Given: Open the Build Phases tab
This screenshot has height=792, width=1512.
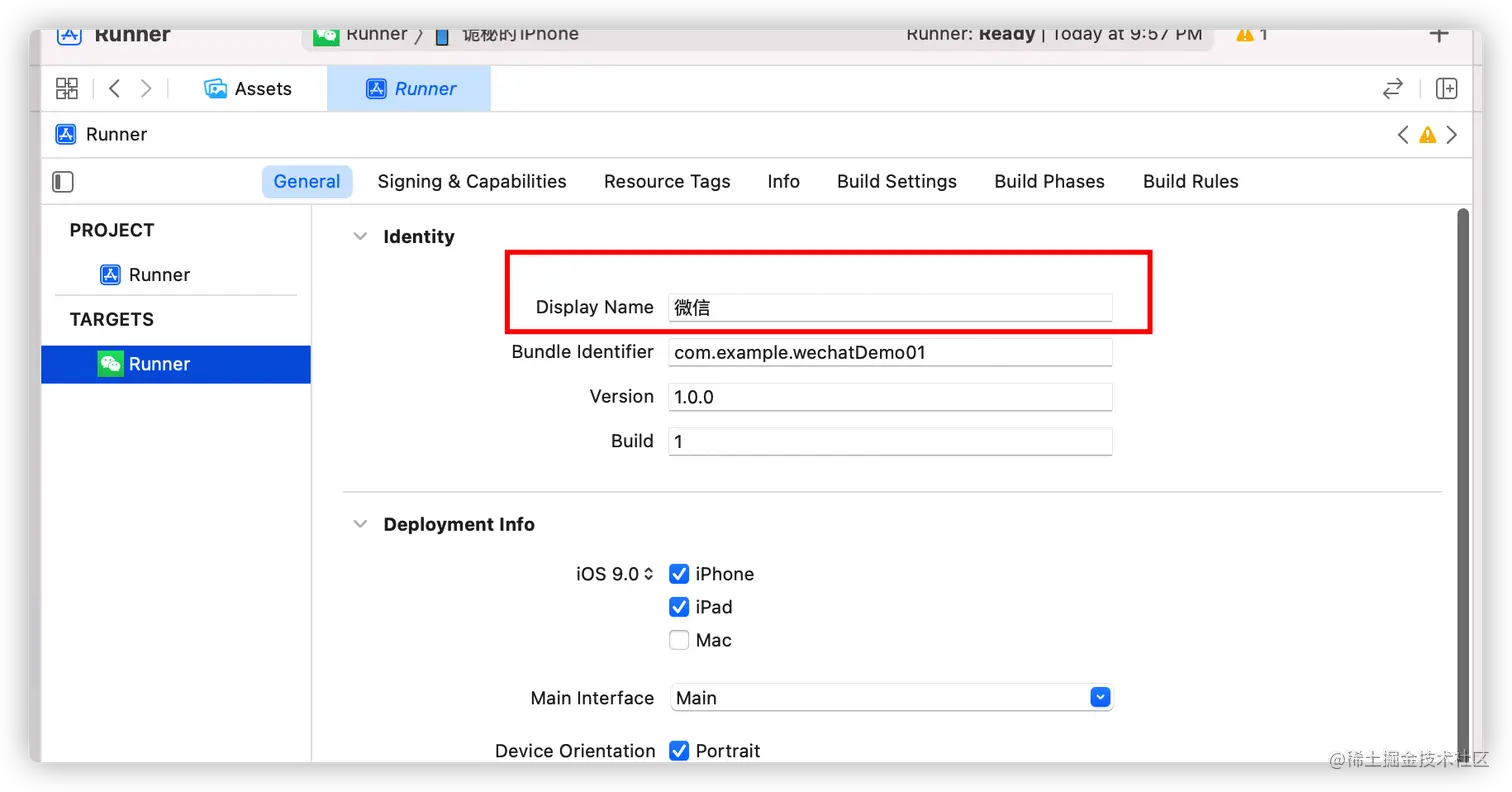Looking at the screenshot, I should point(1049,181).
